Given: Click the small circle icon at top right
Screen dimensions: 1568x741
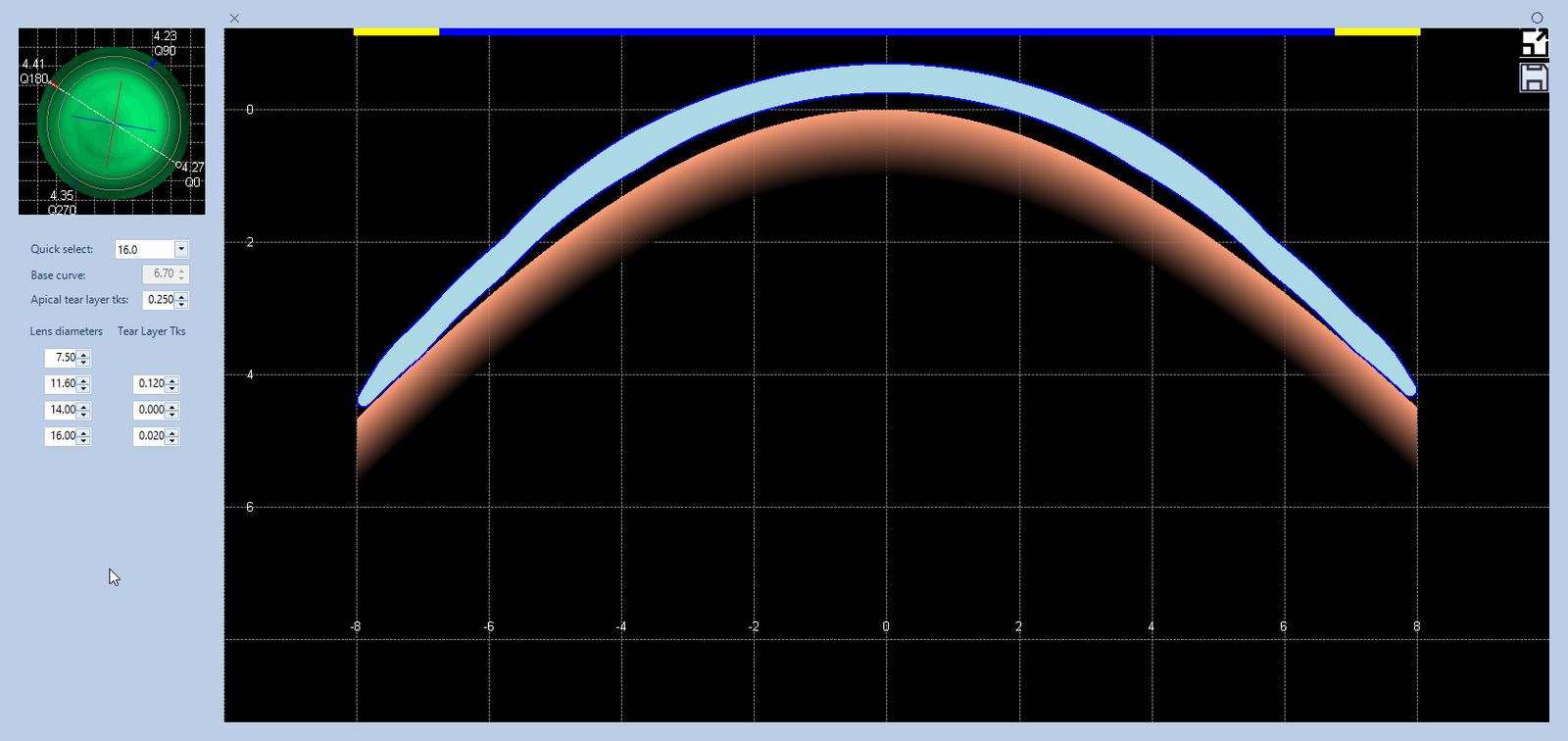Looking at the screenshot, I should pos(1537,18).
